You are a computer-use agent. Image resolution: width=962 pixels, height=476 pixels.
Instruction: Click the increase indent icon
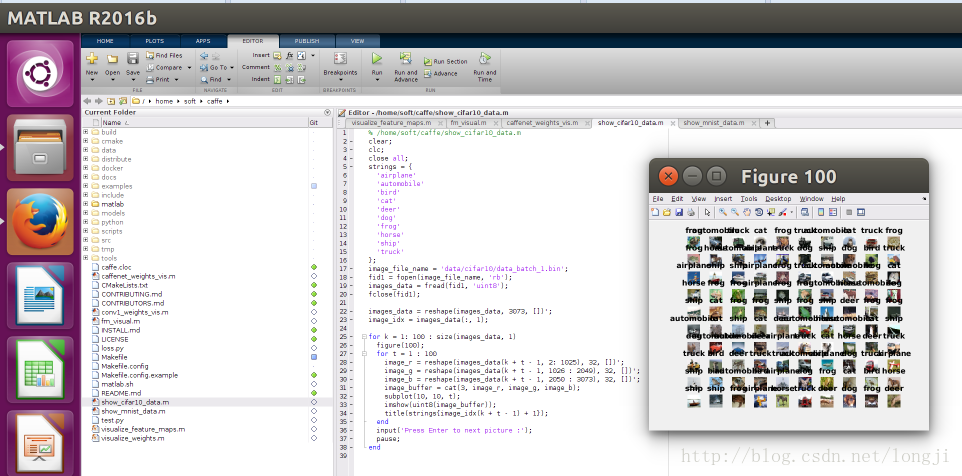(290, 80)
